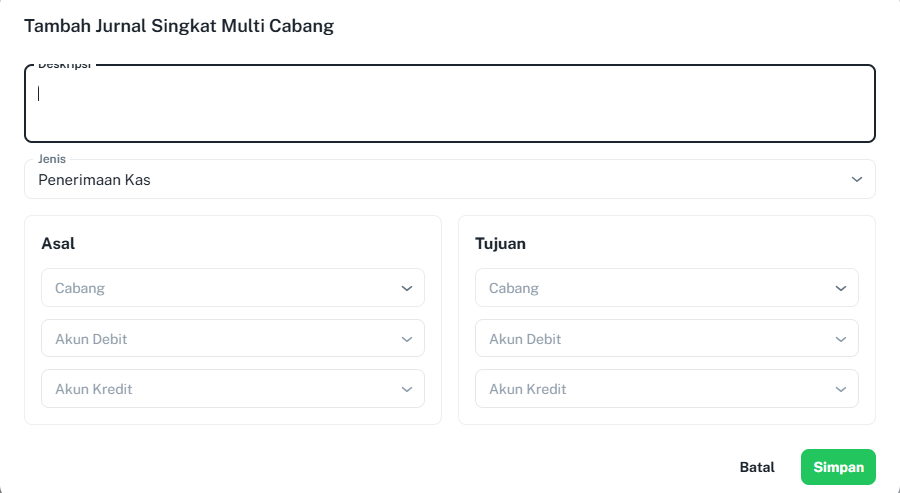Click the chevron arrow of Tujuan Akun Kredit
The height and width of the screenshot is (493, 900).
[x=840, y=389]
